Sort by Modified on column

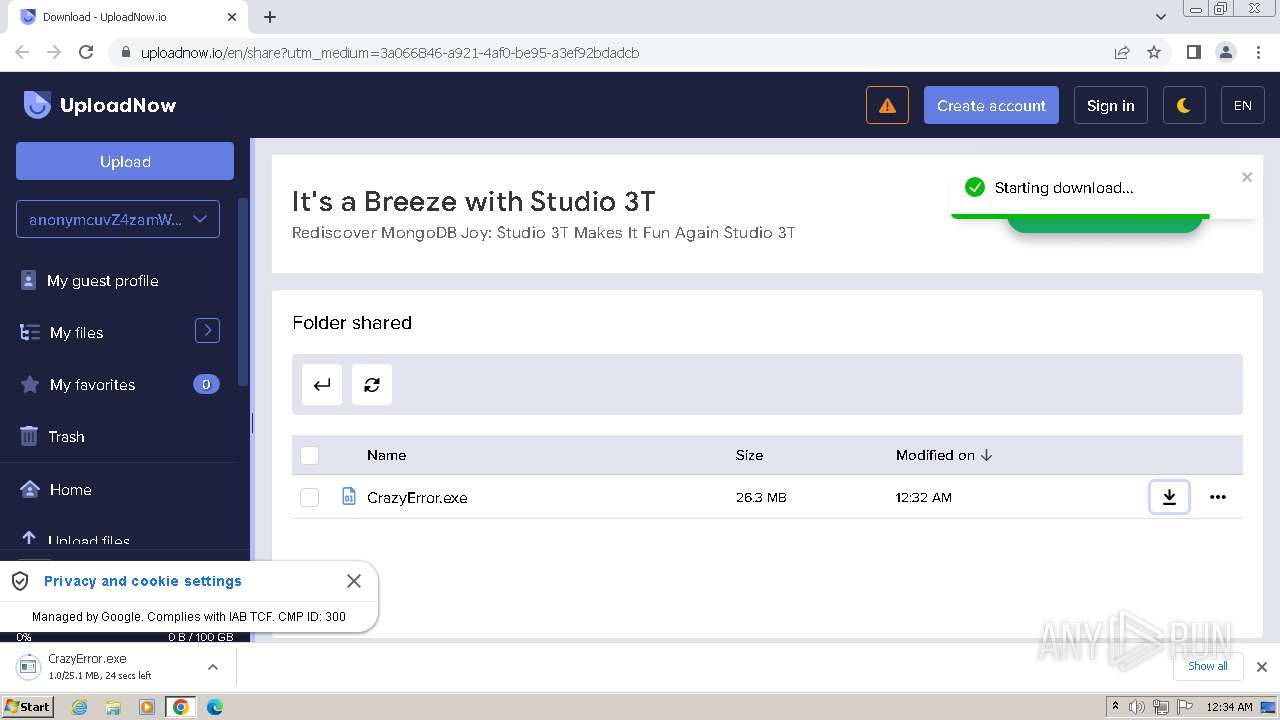[944, 455]
